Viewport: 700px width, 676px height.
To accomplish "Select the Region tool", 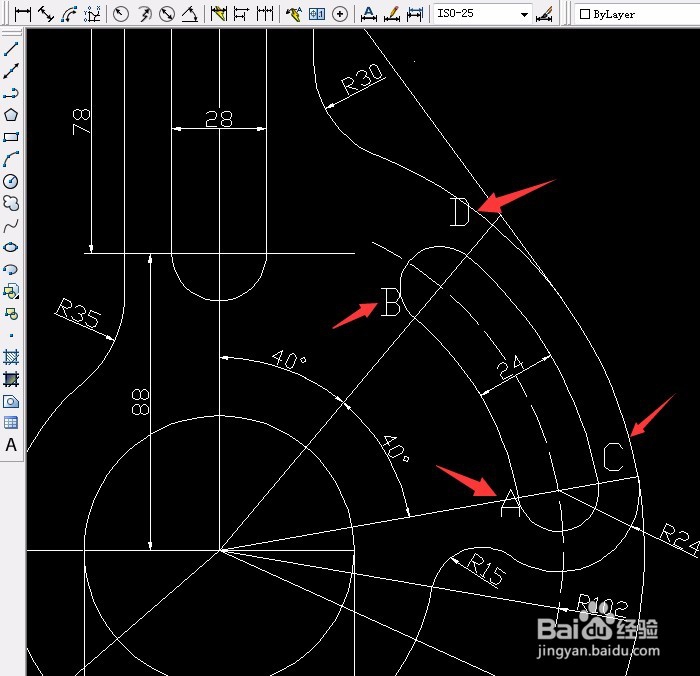I will click(x=11, y=401).
